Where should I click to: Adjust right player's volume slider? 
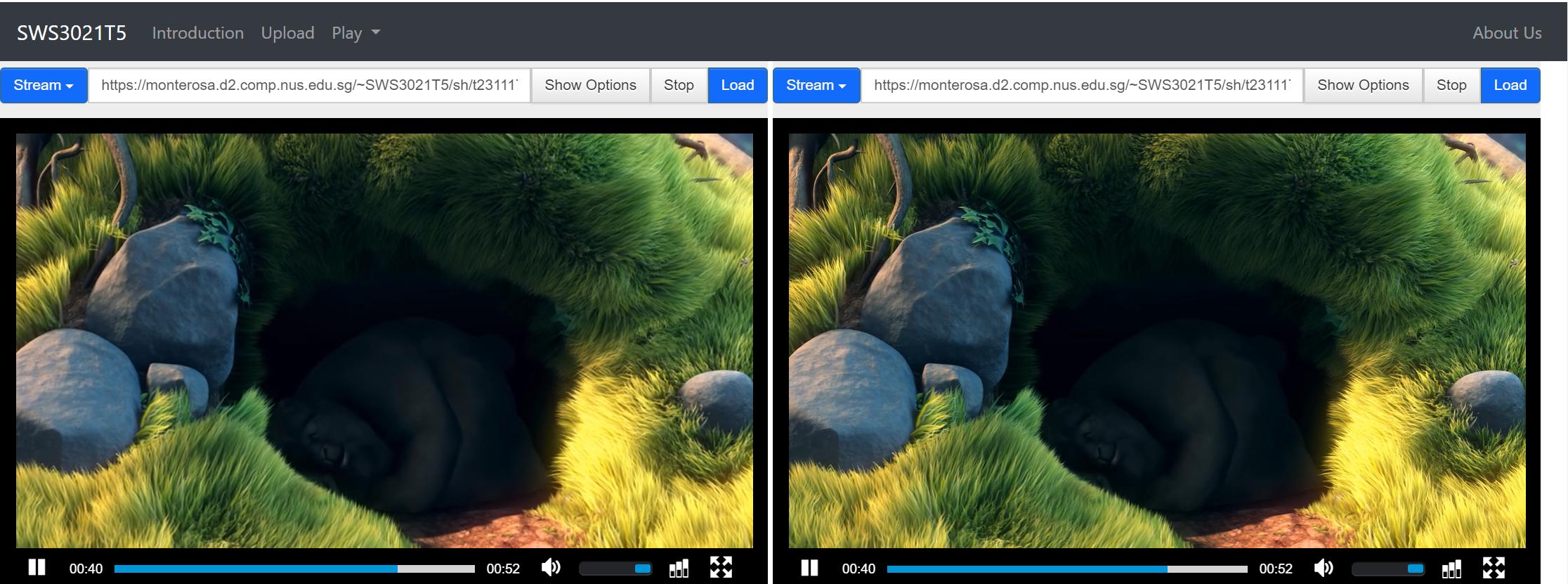pos(1388,569)
